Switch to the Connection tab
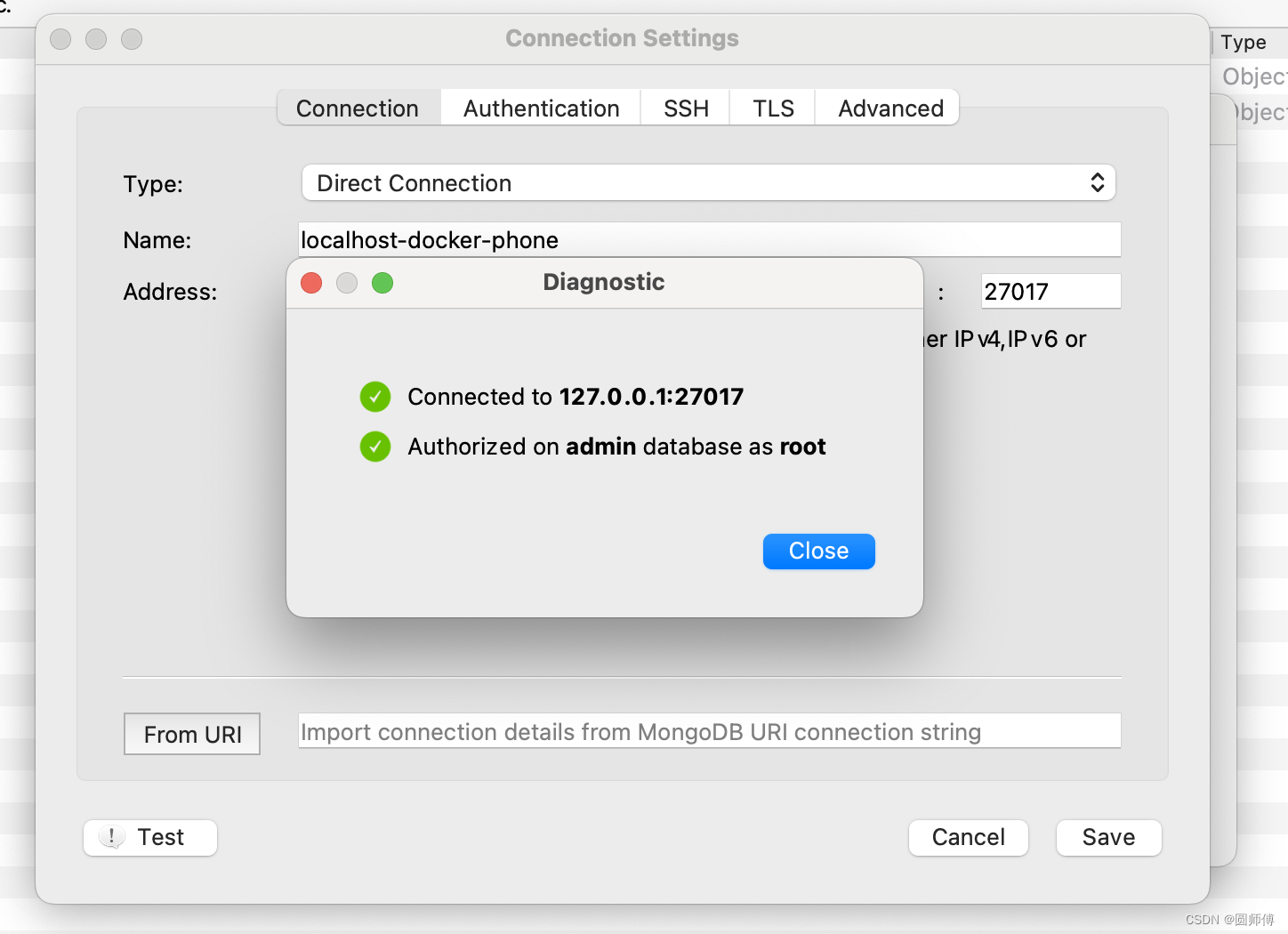The width and height of the screenshot is (1288, 934). [358, 108]
